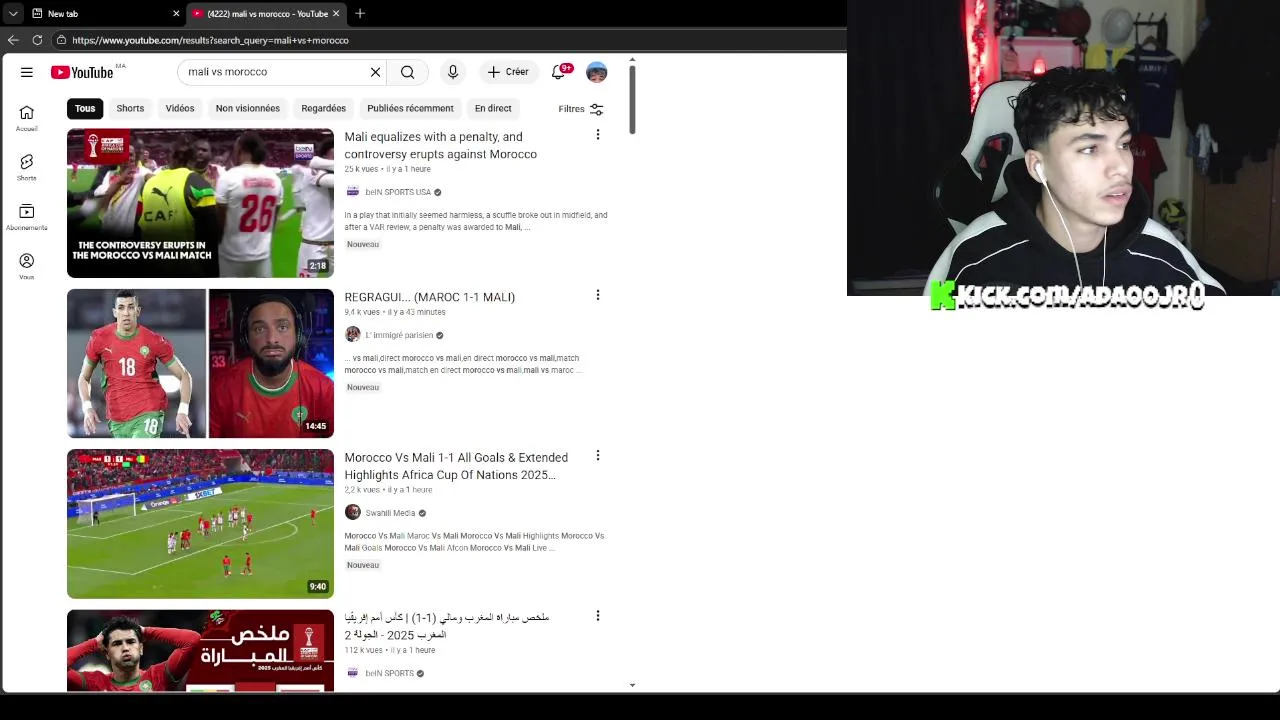The image size is (1280, 720).
Task: Go back with browser back arrow
Action: (13, 40)
